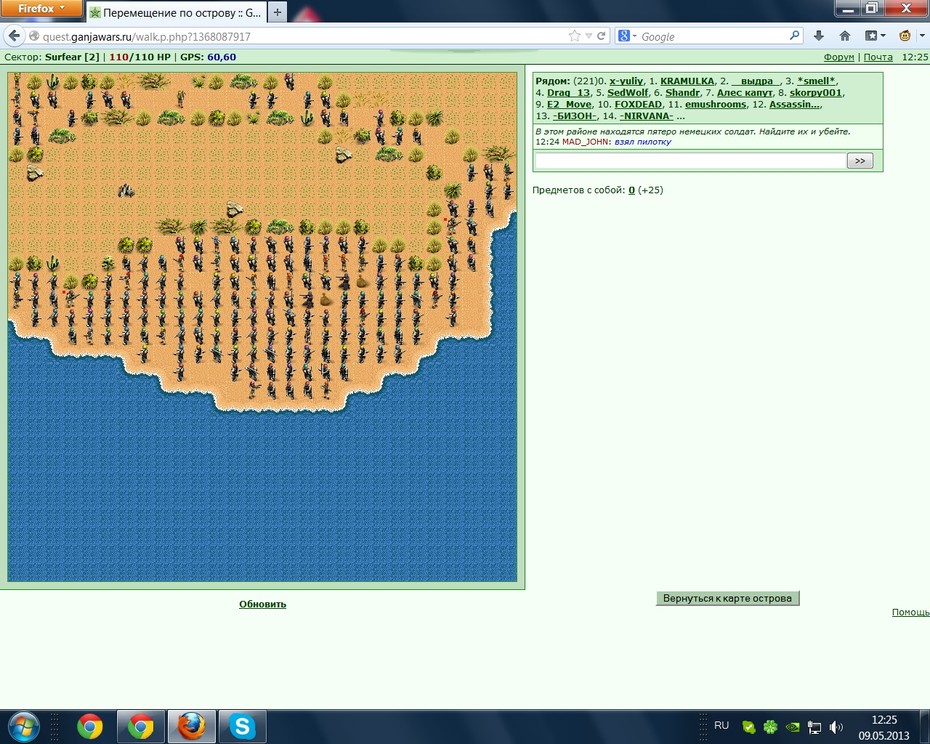The width and height of the screenshot is (930, 744).
Task: Reload the page with the refresh icon
Action: pyautogui.click(x=601, y=36)
